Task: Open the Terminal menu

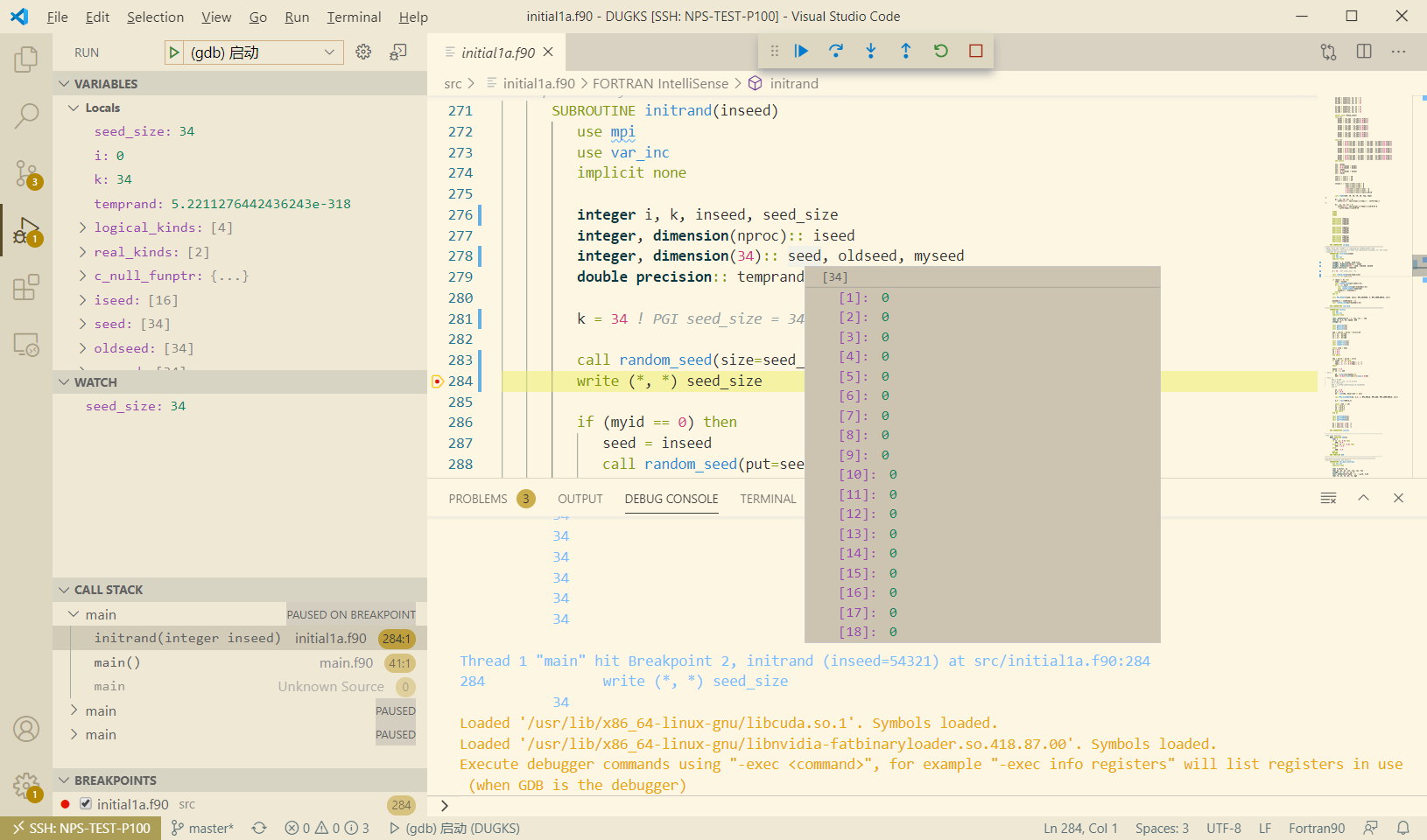Action: 354,17
